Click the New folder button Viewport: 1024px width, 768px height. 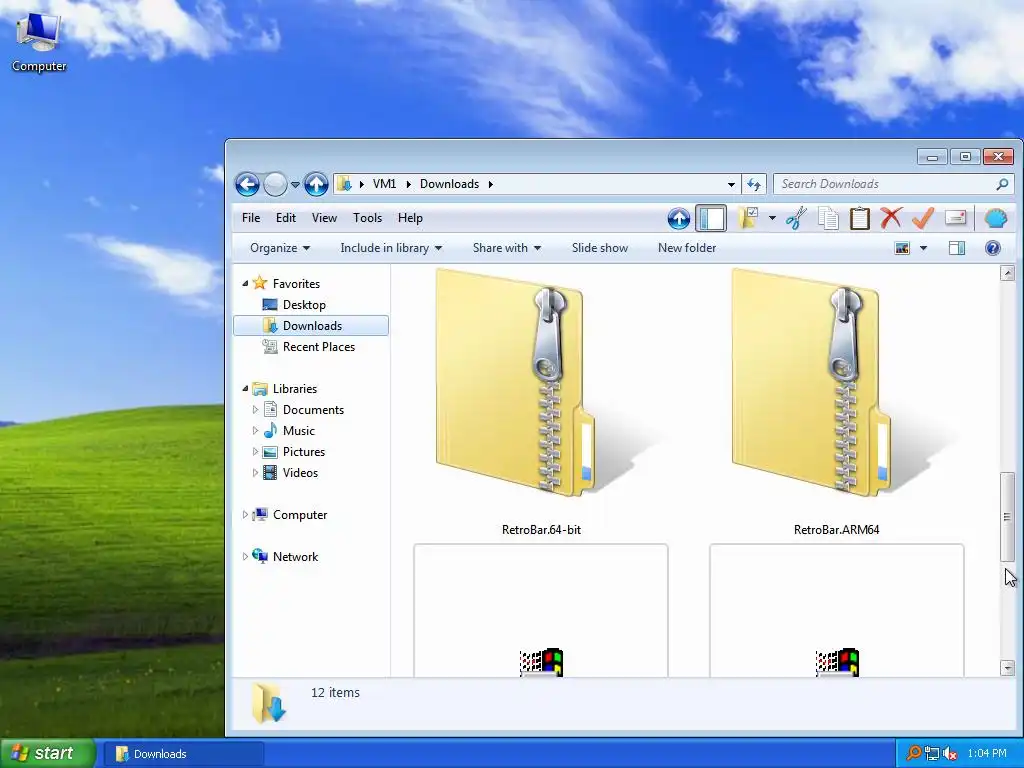click(x=686, y=248)
